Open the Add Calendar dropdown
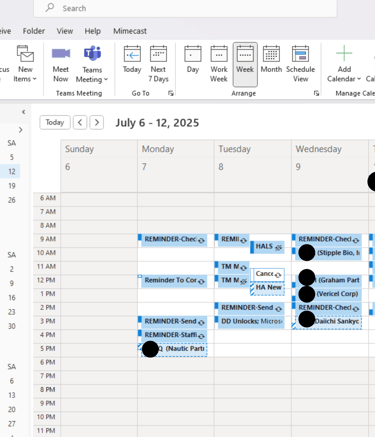 (344, 64)
